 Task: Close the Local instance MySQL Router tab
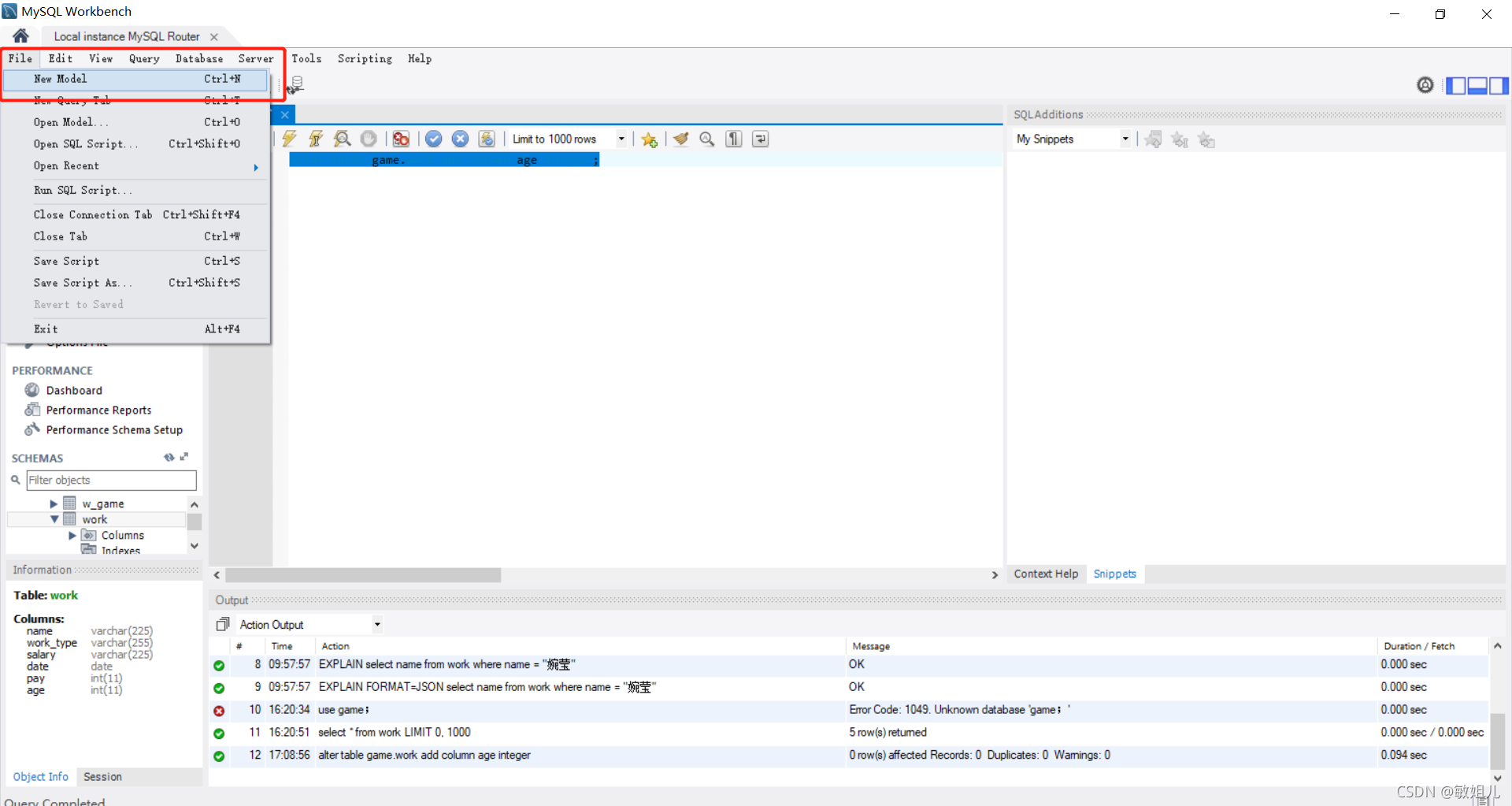pos(214,36)
